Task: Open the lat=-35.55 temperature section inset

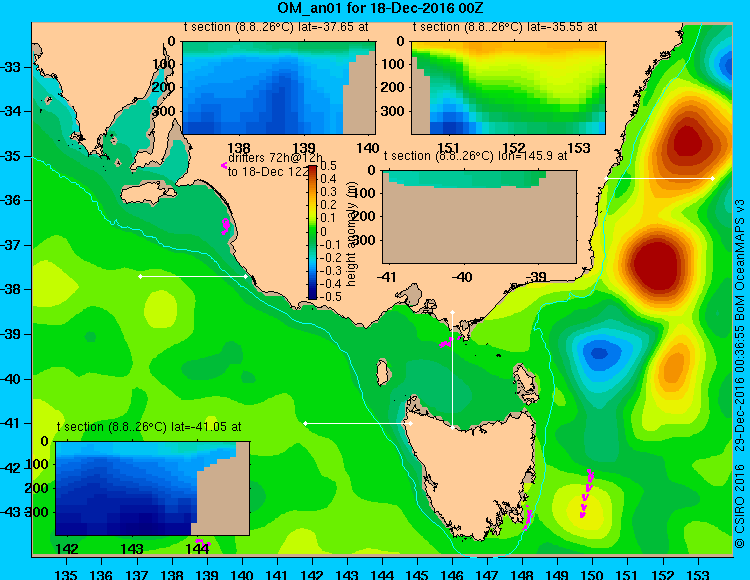Action: click(508, 88)
